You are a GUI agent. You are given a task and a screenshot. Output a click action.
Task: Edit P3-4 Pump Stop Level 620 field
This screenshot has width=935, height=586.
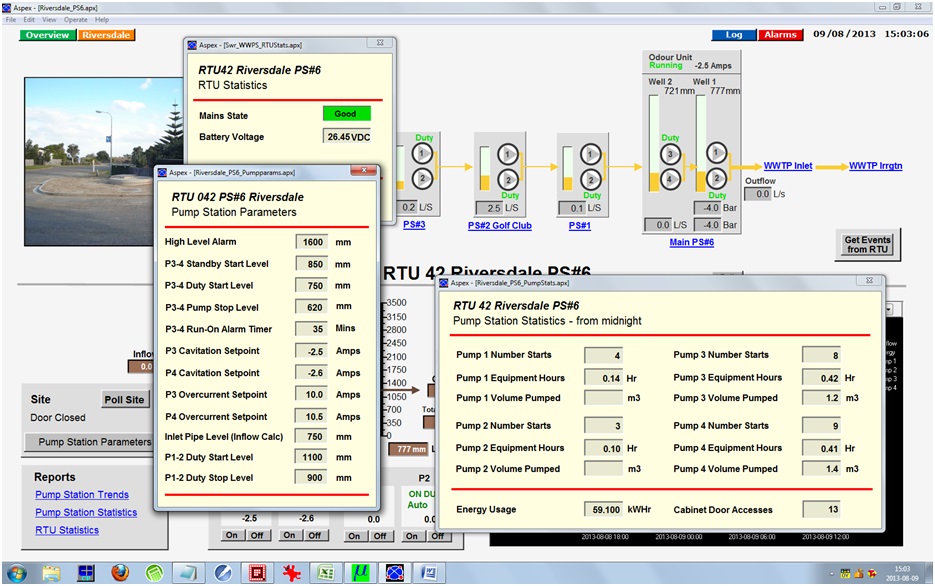(x=312, y=308)
